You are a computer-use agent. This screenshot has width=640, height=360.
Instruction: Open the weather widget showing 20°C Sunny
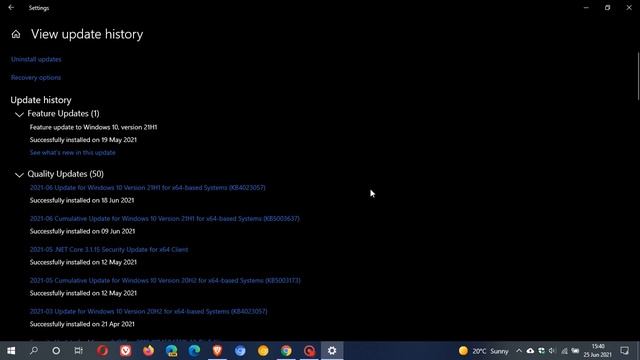coord(483,351)
